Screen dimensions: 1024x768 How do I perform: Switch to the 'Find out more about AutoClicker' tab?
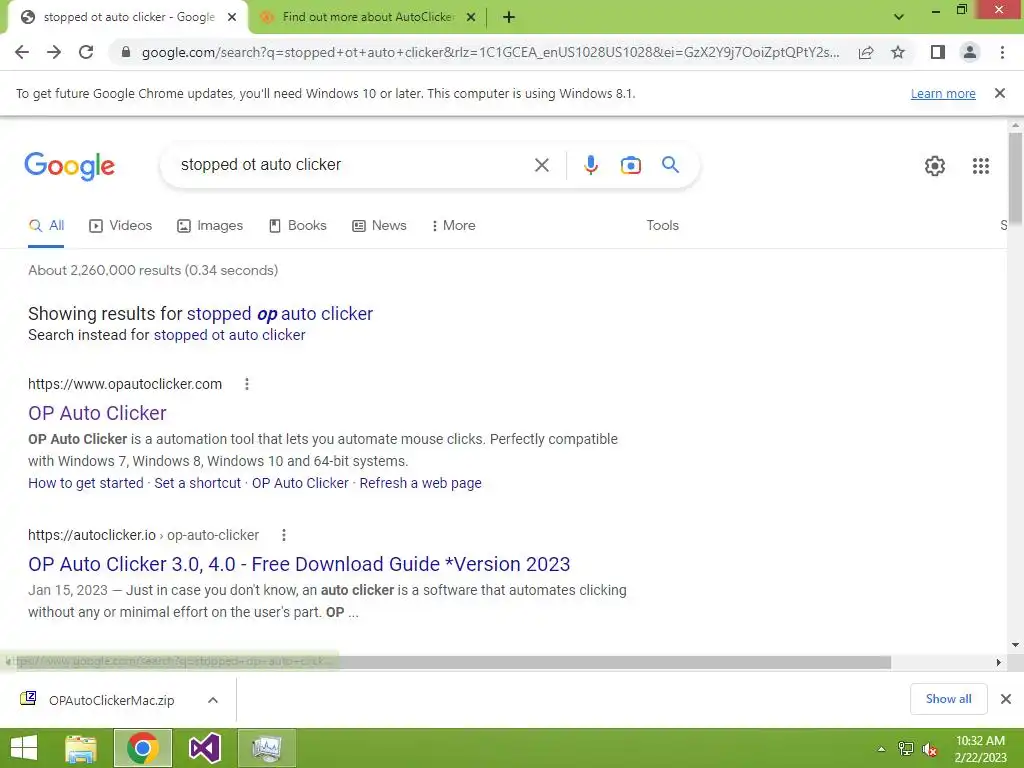click(368, 18)
